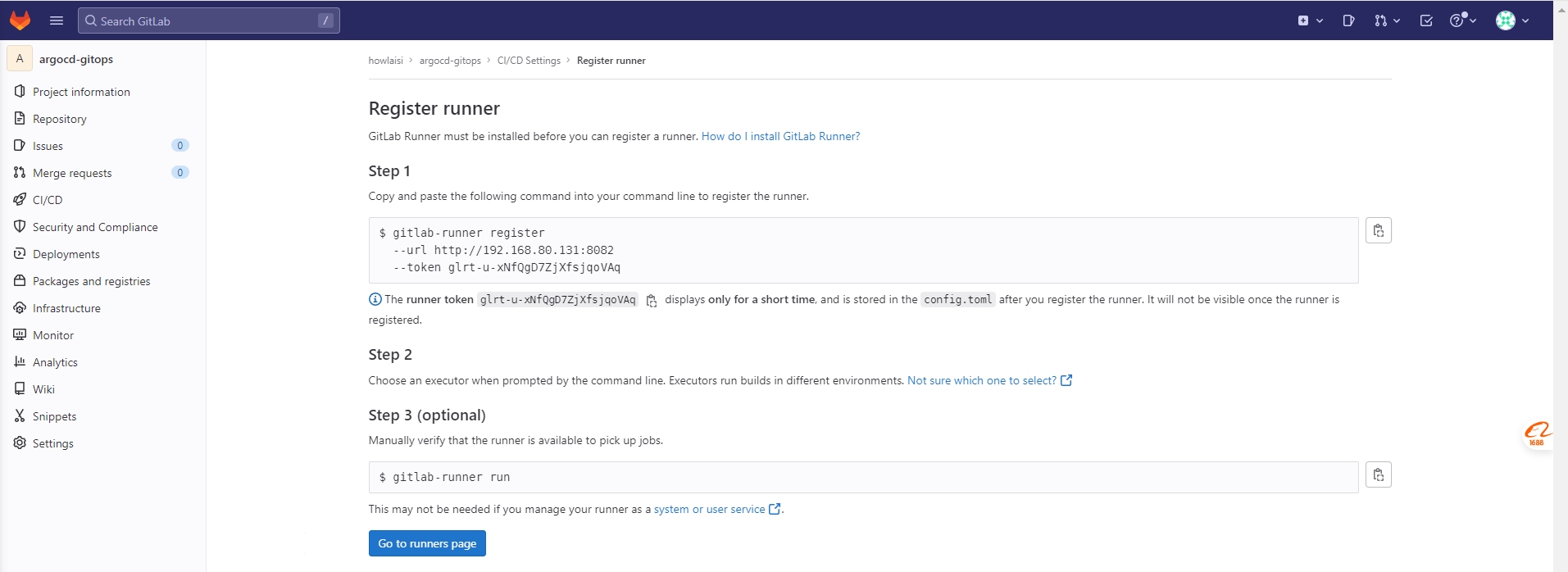Expand the merge requests dropdown in header

1387,20
